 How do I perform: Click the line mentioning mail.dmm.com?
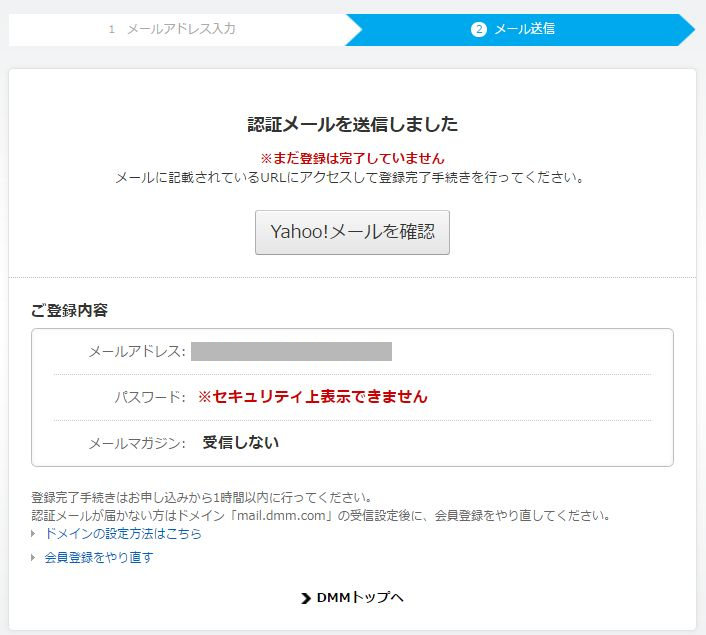tap(321, 516)
